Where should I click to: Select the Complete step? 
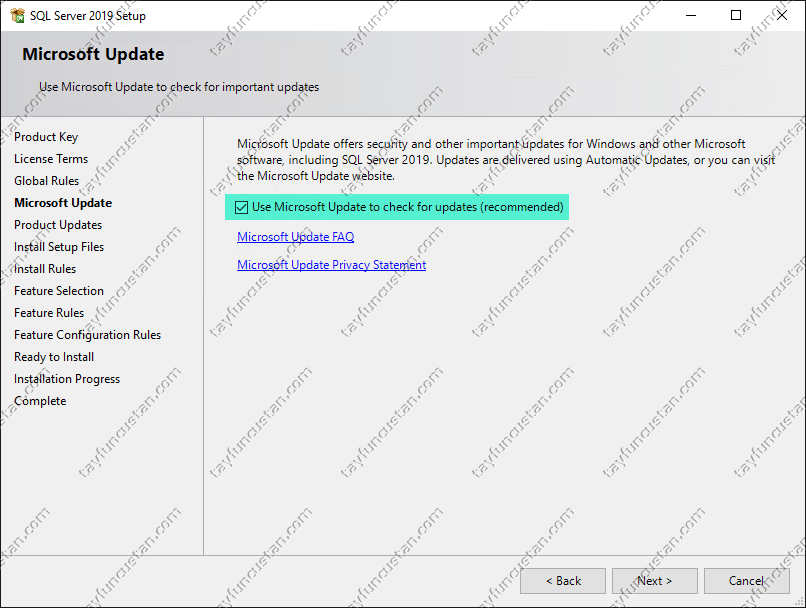pos(40,401)
